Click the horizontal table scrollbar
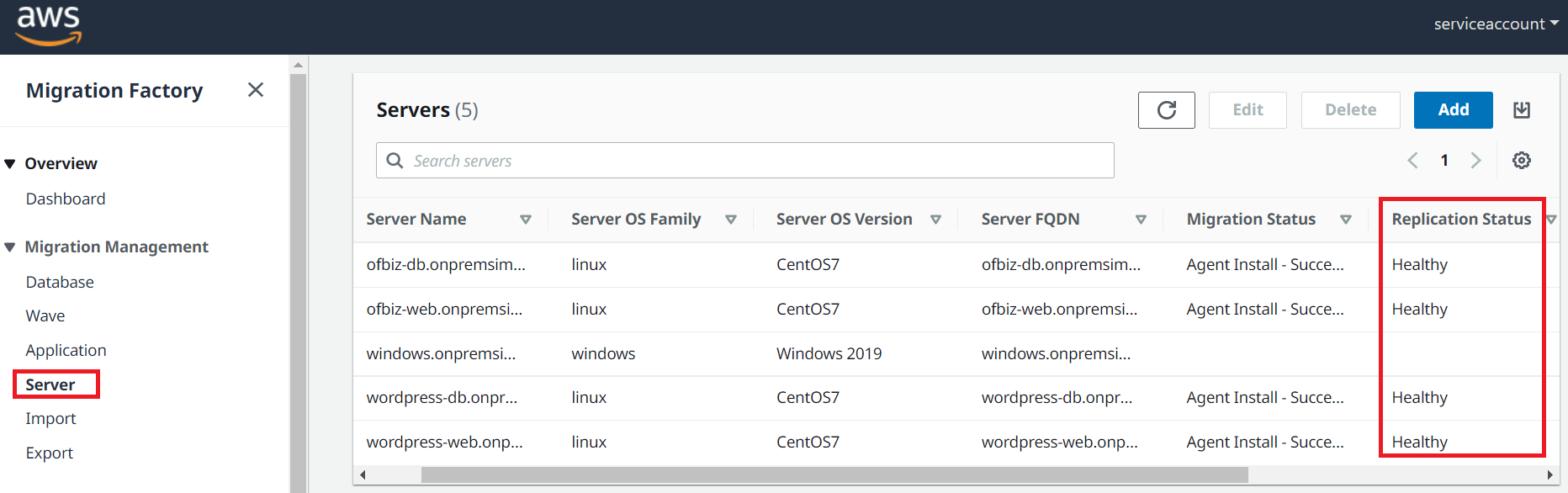This screenshot has width=1568, height=493. point(834,475)
